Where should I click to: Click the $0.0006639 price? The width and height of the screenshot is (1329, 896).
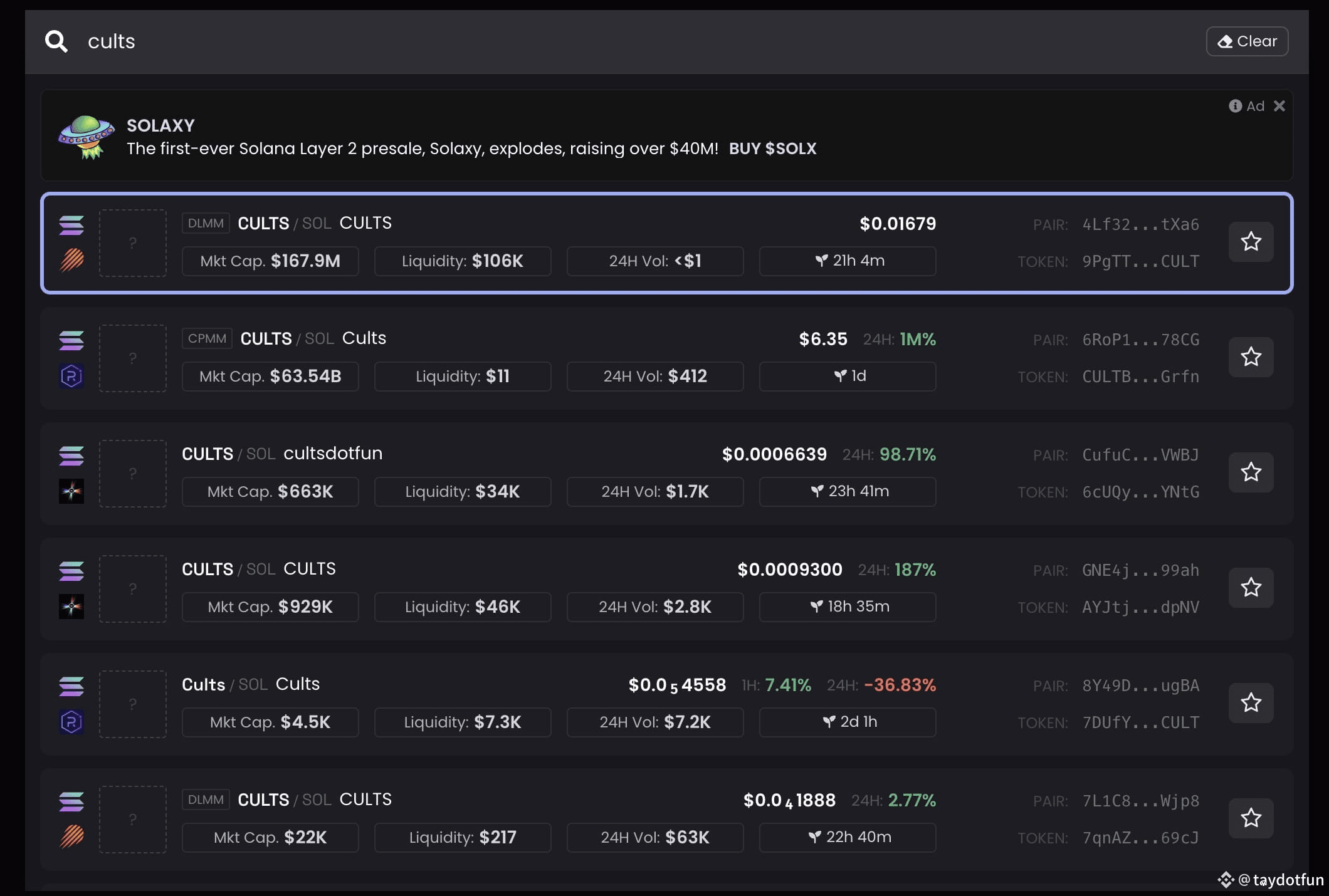[774, 454]
